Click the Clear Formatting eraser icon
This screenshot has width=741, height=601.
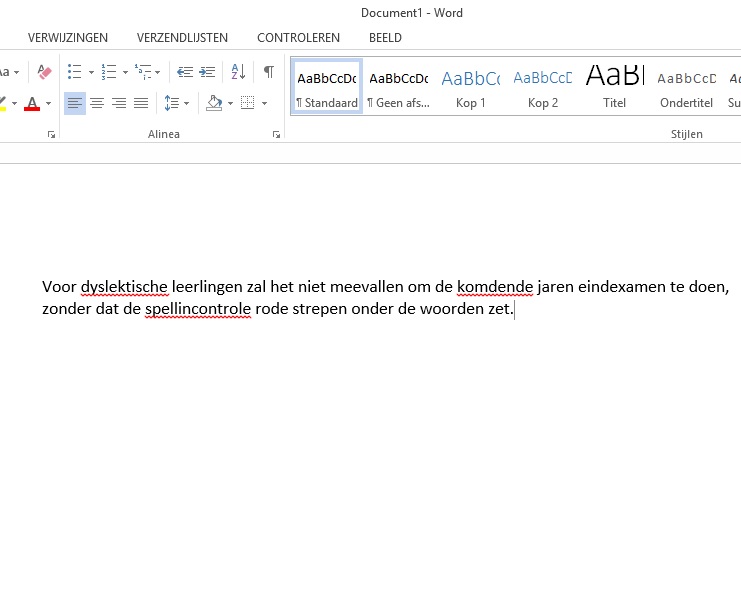click(x=44, y=72)
